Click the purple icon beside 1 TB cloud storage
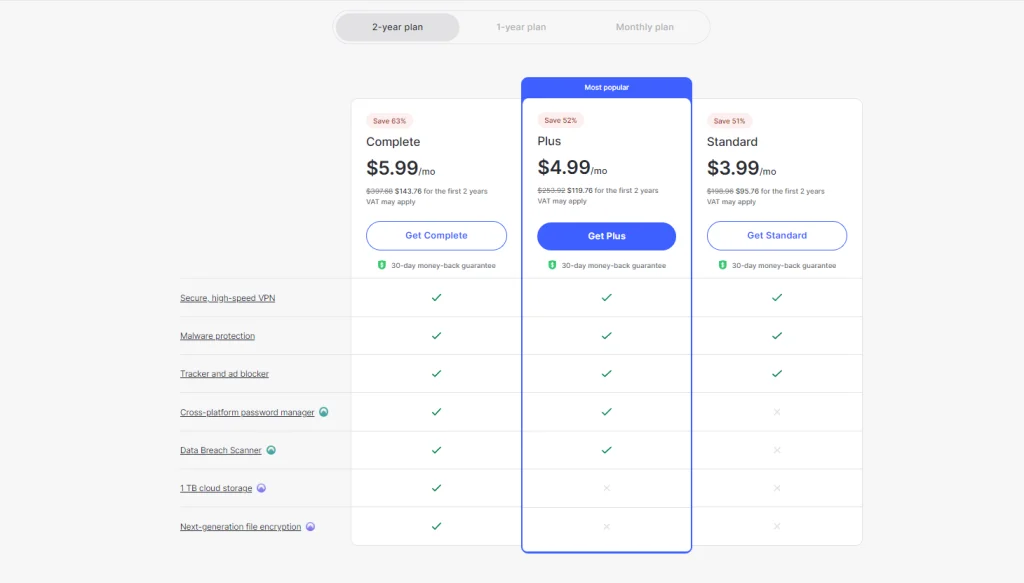The image size is (1024, 583). click(x=261, y=488)
